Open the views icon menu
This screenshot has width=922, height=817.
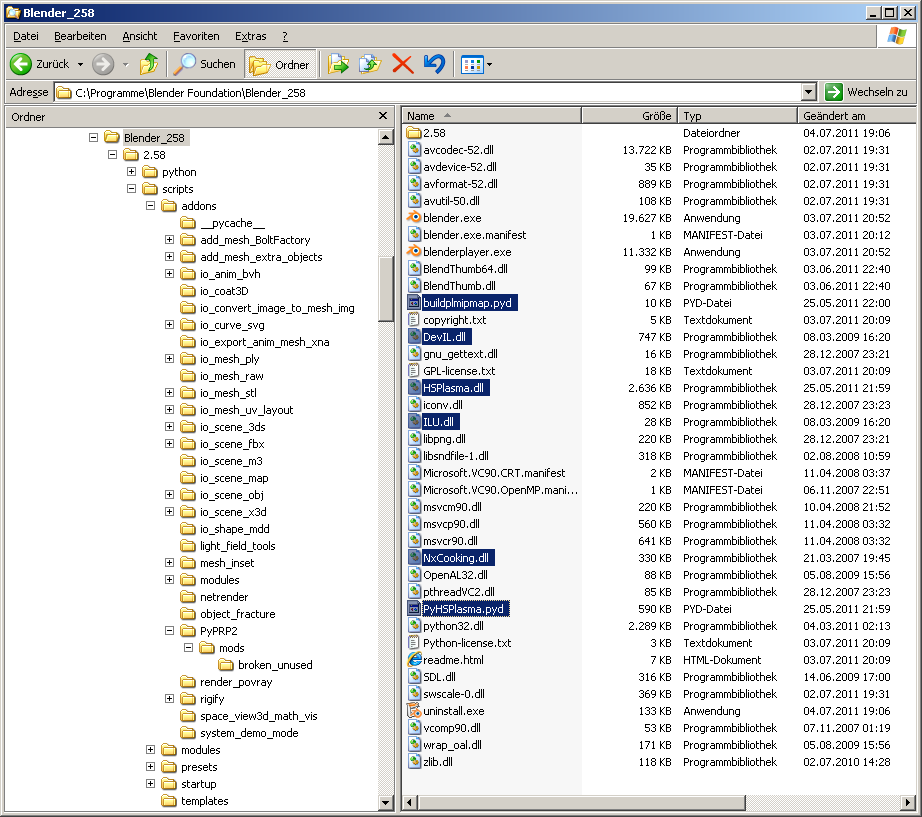click(x=472, y=64)
